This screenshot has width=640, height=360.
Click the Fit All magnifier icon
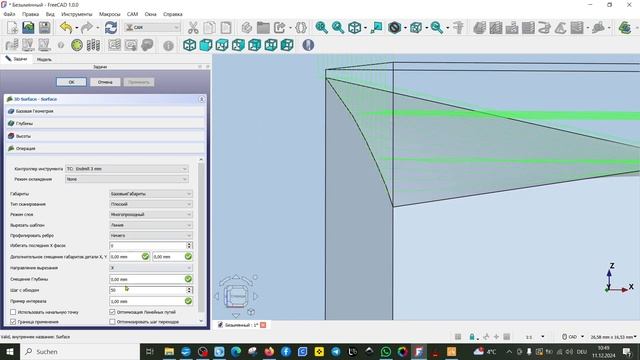(321, 28)
